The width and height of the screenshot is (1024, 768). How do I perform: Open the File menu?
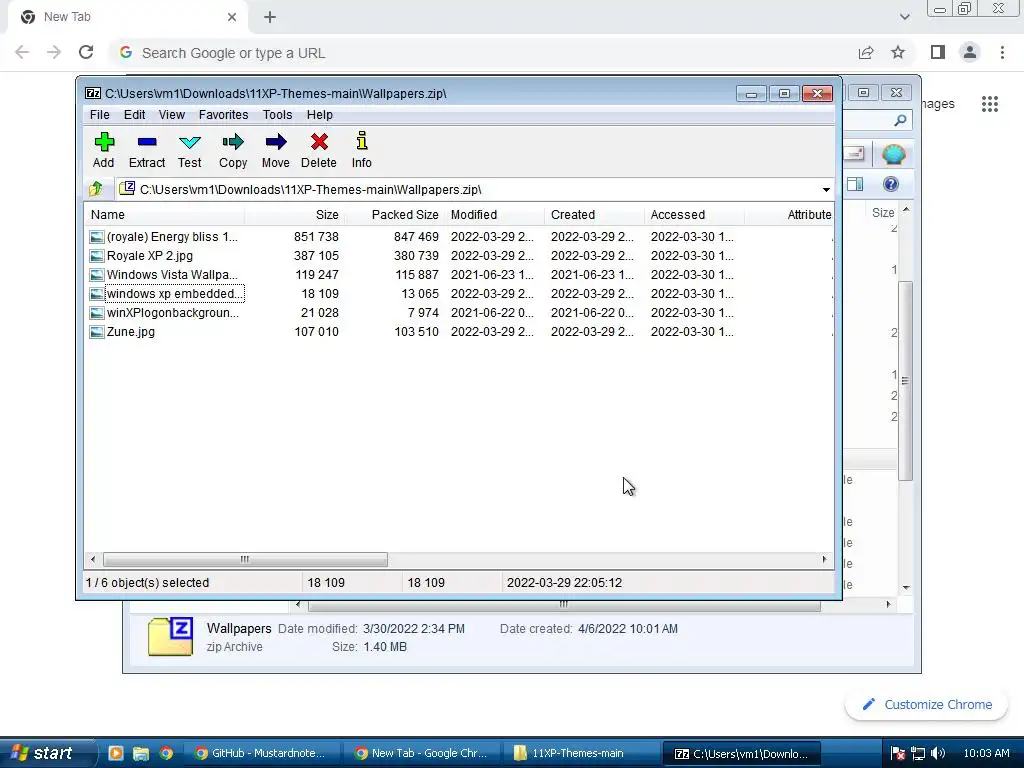coord(99,115)
